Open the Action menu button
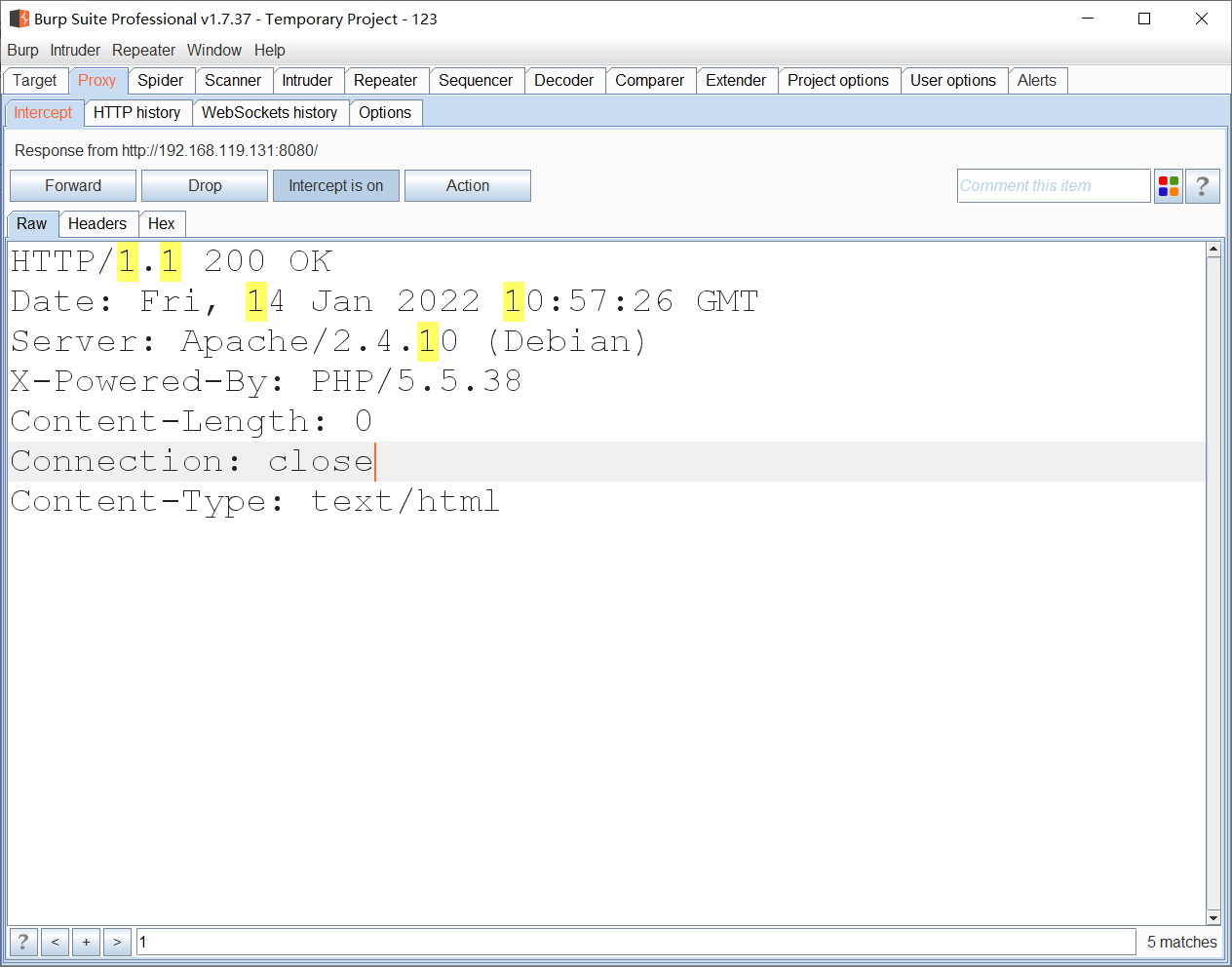Viewport: 1232px width, 967px height. pos(468,185)
